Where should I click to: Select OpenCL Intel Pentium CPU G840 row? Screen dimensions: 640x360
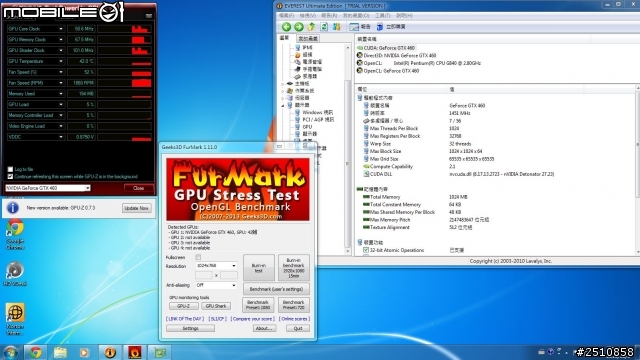click(418, 63)
